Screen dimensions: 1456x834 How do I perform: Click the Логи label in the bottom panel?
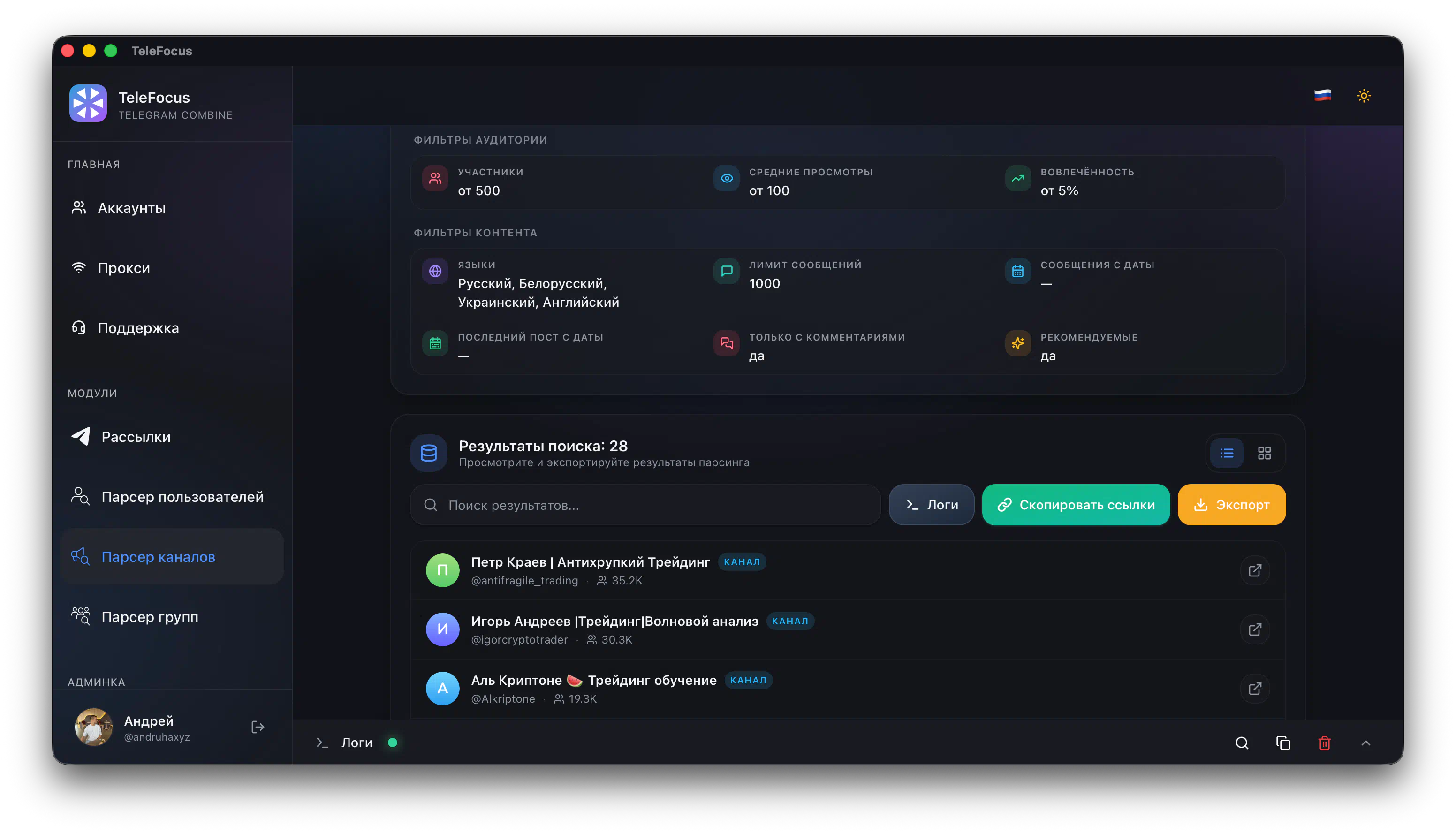pyautogui.click(x=357, y=743)
